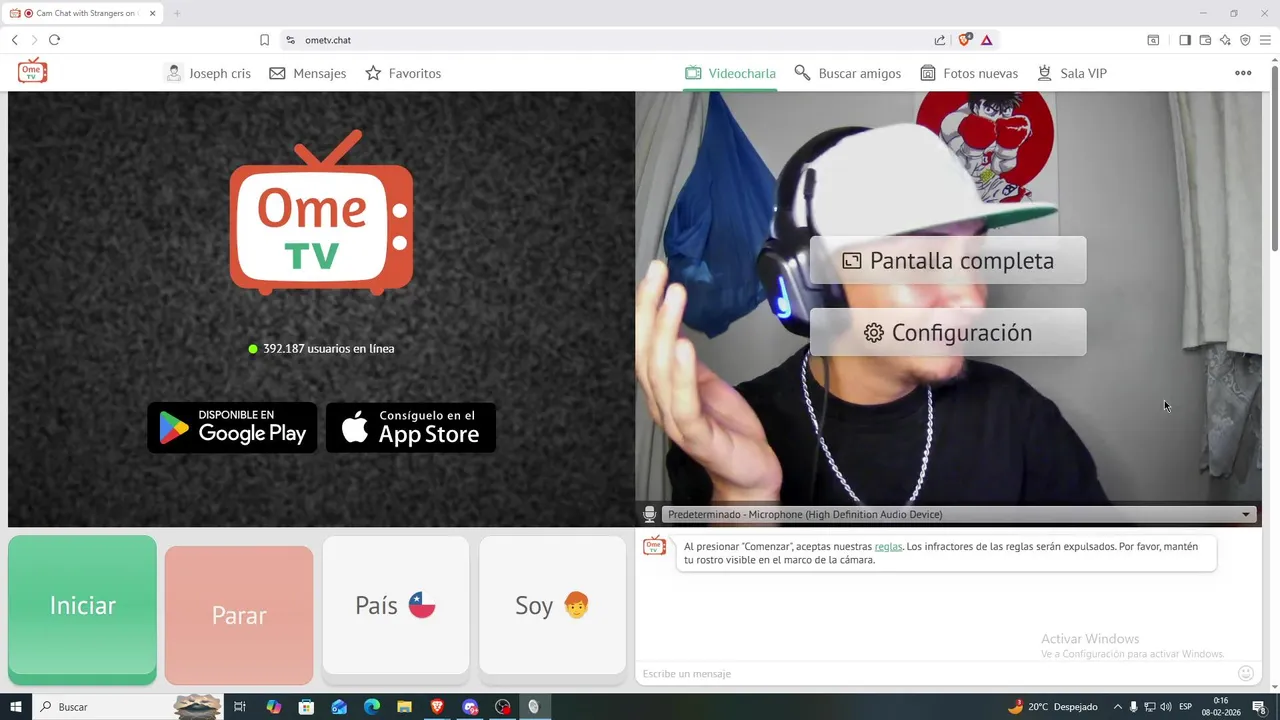Click Pantalla completa button
1280x720 pixels.
pyautogui.click(x=948, y=260)
